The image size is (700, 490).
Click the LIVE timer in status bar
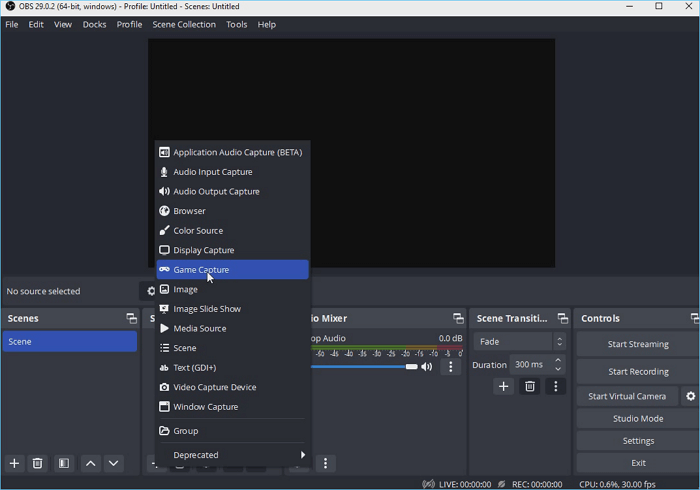[465, 484]
